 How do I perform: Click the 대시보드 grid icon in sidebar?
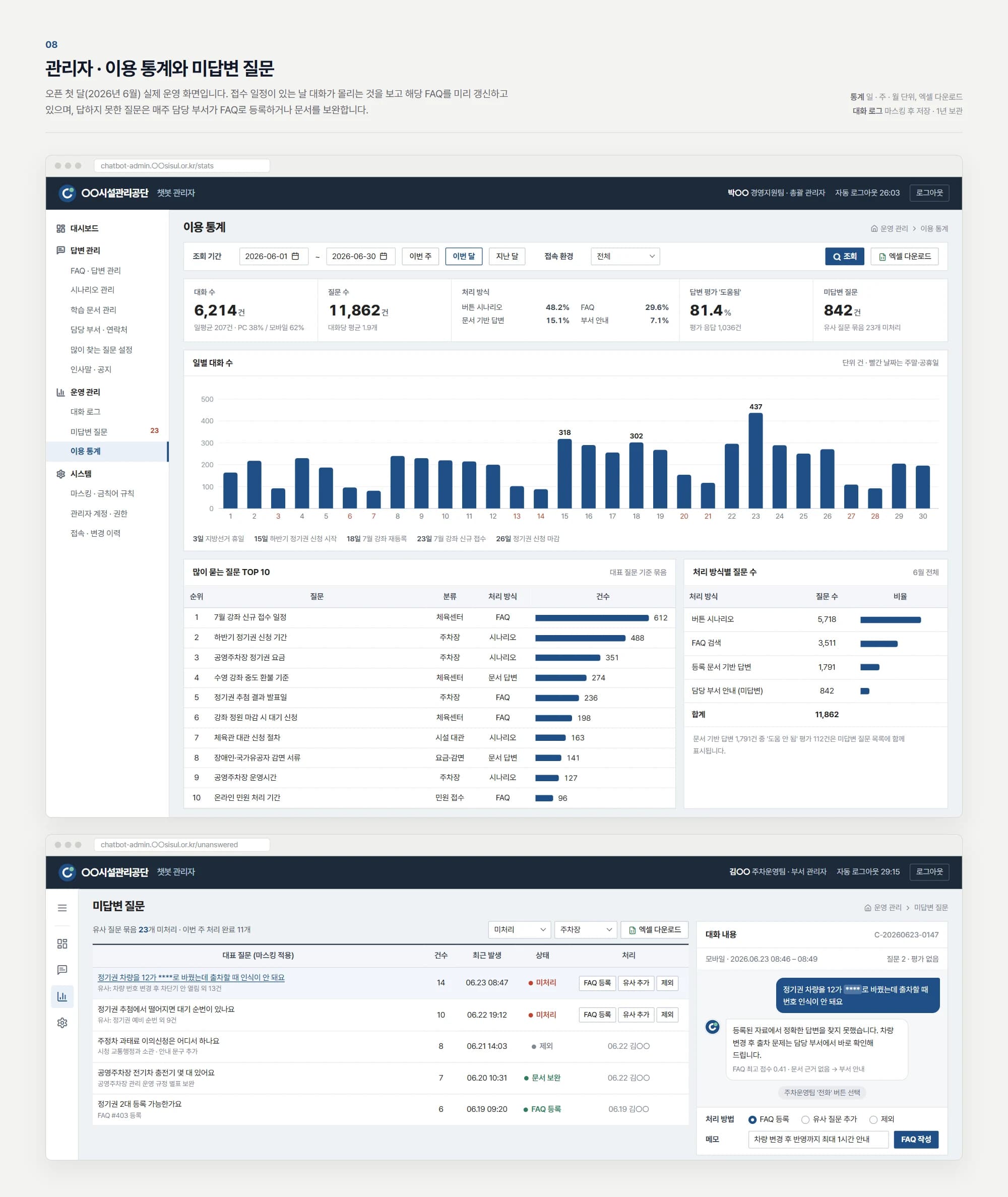coord(60,228)
